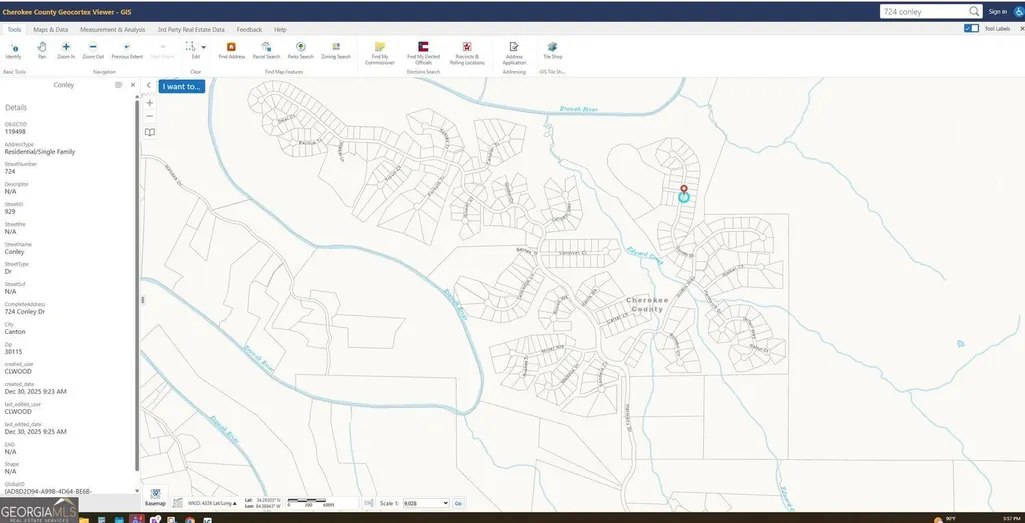Viewport: 1025px width, 523px height.
Task: Open the Maps & Data tab
Action: (50, 29)
